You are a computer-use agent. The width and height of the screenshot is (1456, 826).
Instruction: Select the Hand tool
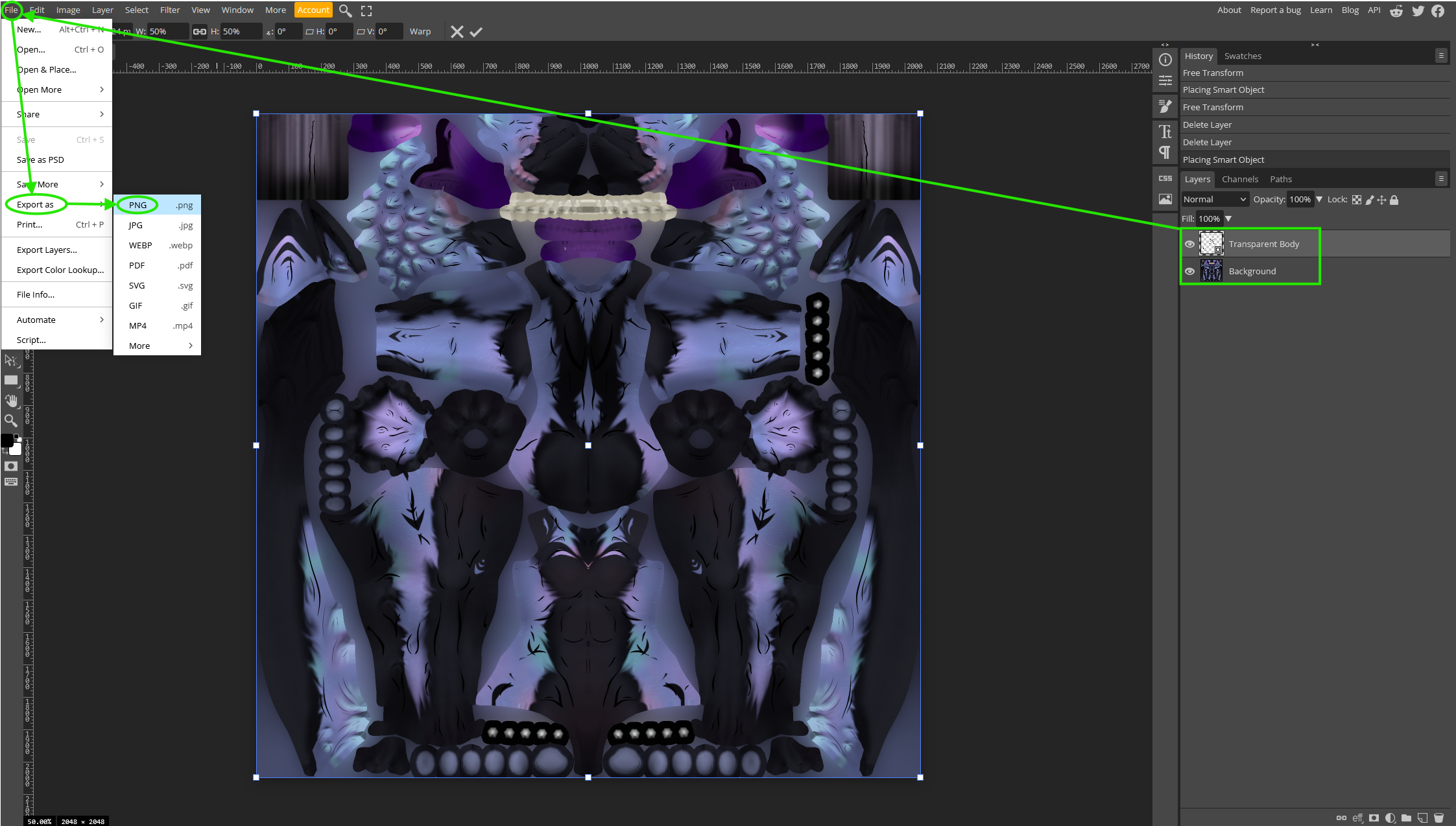tap(11, 401)
